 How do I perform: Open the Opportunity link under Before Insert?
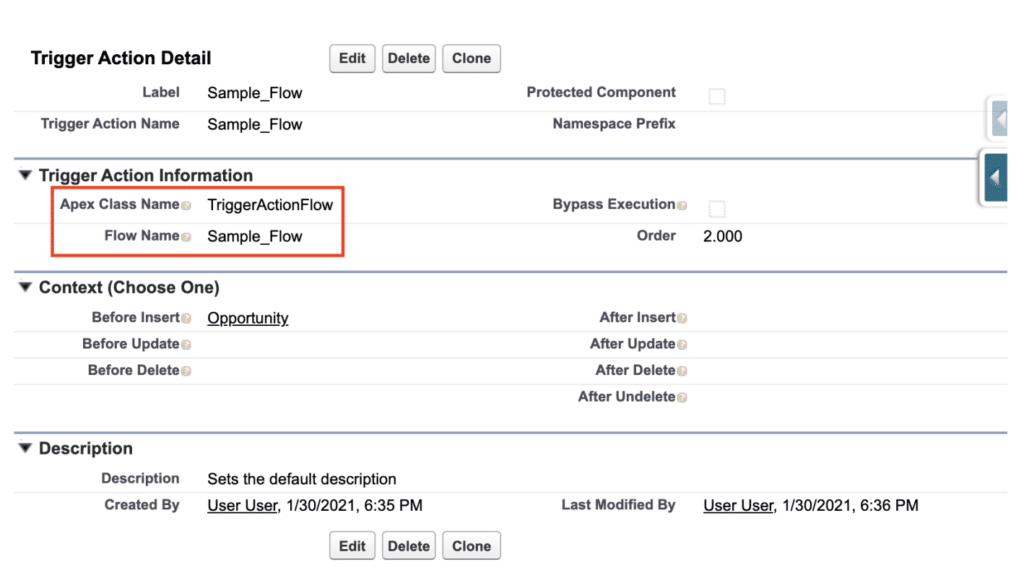pyautogui.click(x=246, y=318)
